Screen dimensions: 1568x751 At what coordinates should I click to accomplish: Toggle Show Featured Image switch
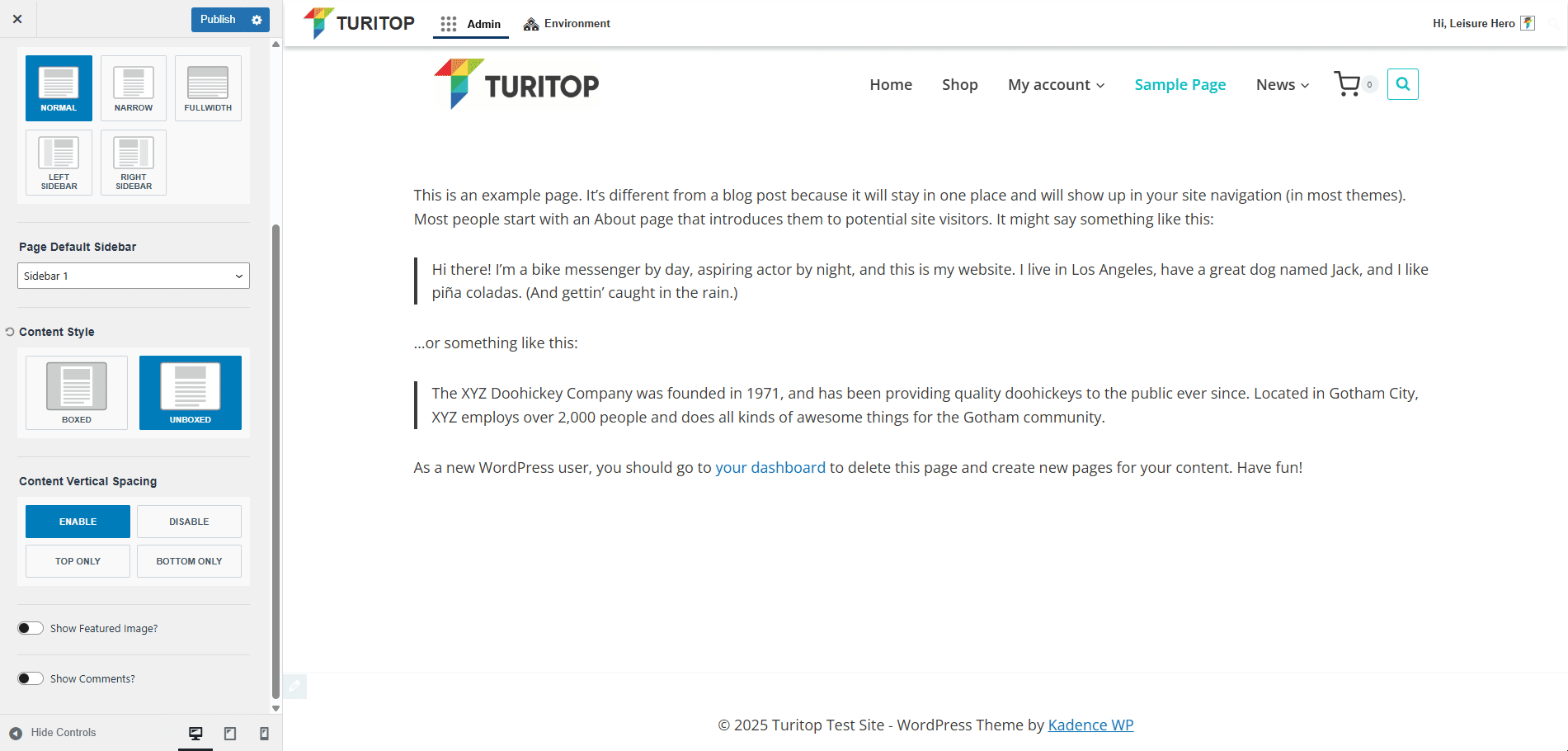[x=31, y=628]
